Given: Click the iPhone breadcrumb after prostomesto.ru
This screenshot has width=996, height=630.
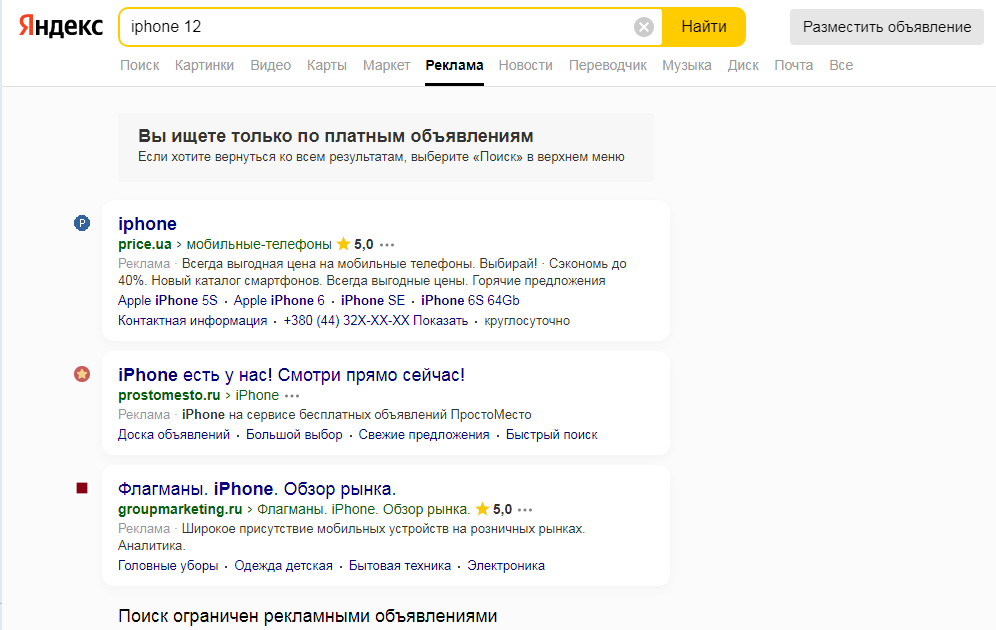Looking at the screenshot, I should click(257, 396).
